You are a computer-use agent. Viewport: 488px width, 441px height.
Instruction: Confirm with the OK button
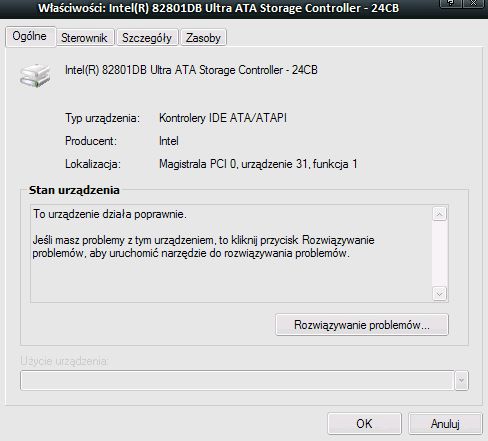click(x=364, y=424)
